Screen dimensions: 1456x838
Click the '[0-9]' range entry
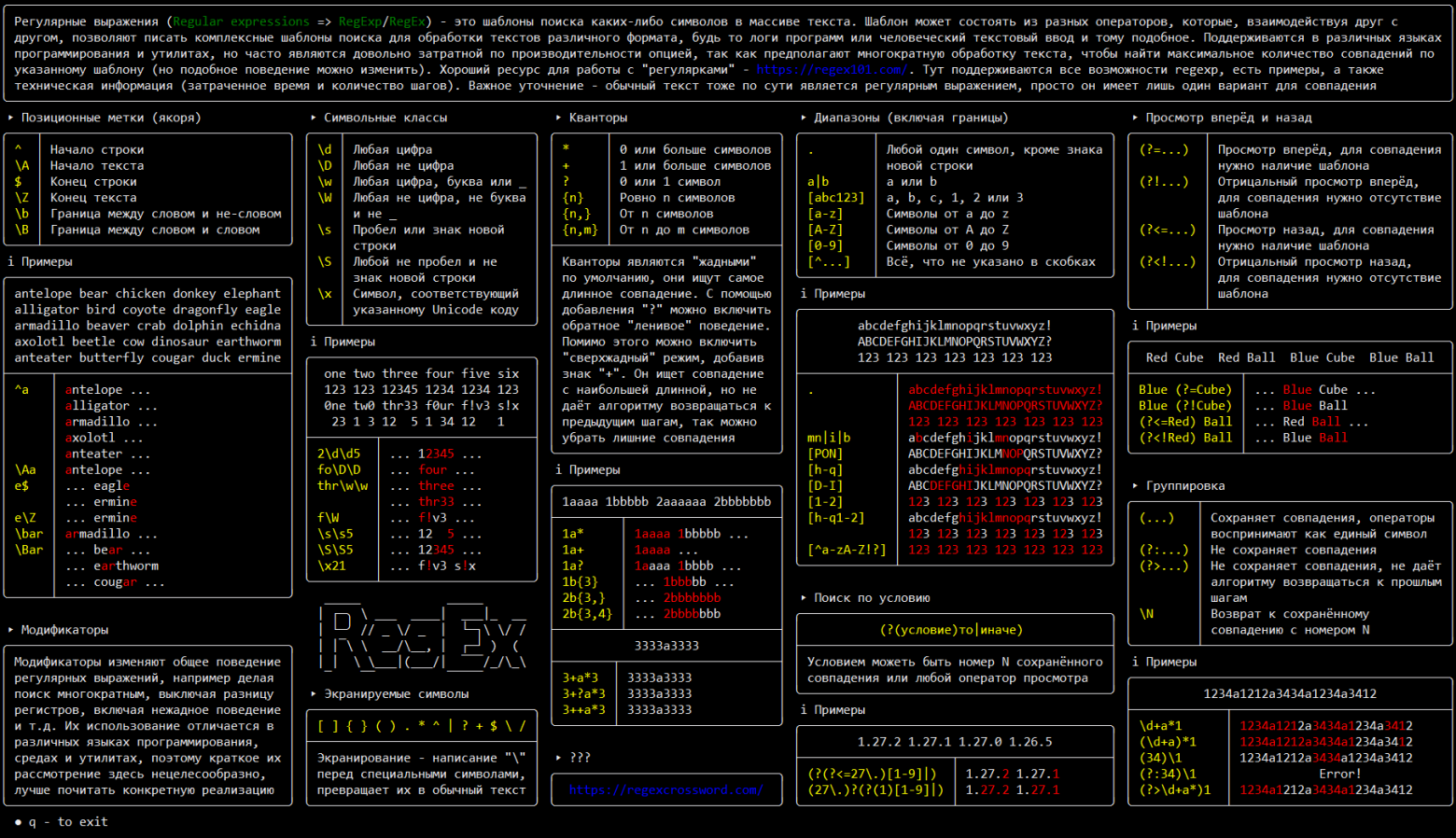click(x=825, y=245)
